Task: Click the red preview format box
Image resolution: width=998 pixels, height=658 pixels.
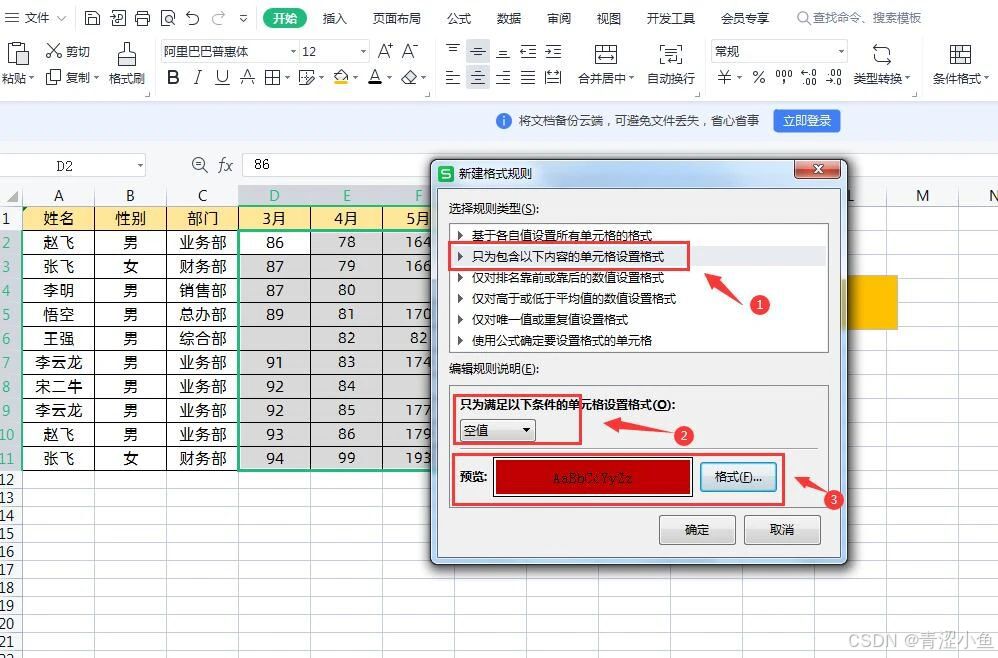Action: click(593, 477)
